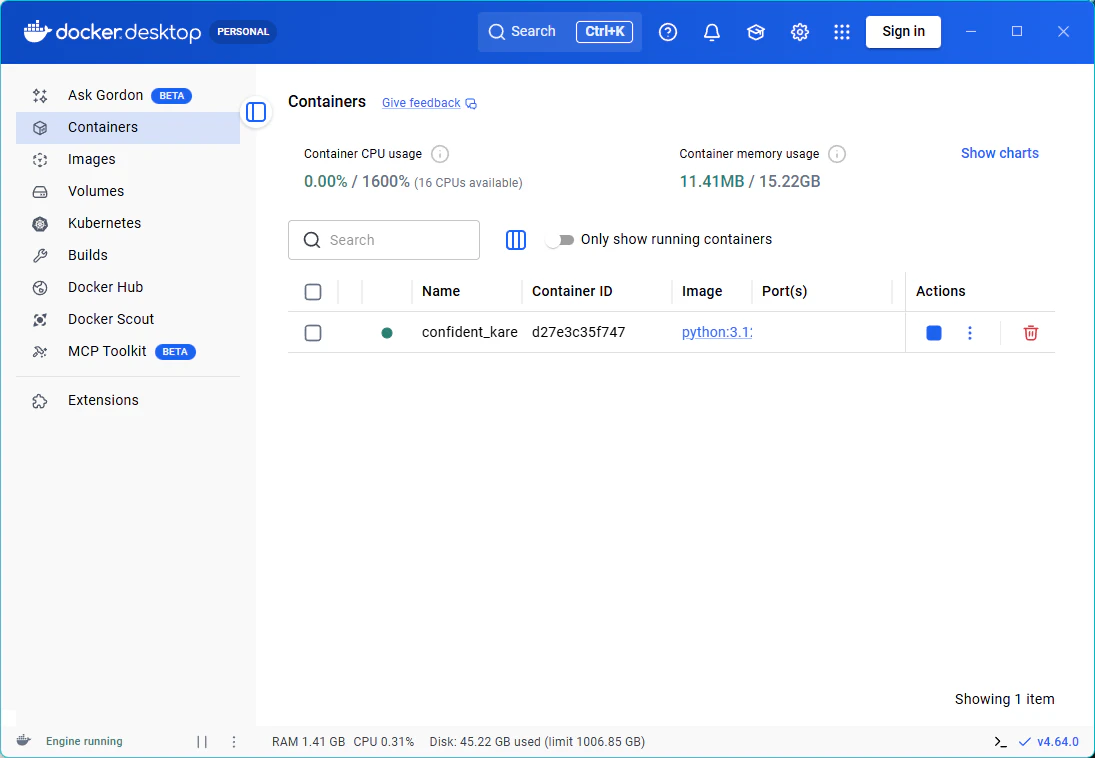Viewport: 1095px width, 758px height.
Task: Click the Give feedback link
Action: pyautogui.click(x=421, y=103)
